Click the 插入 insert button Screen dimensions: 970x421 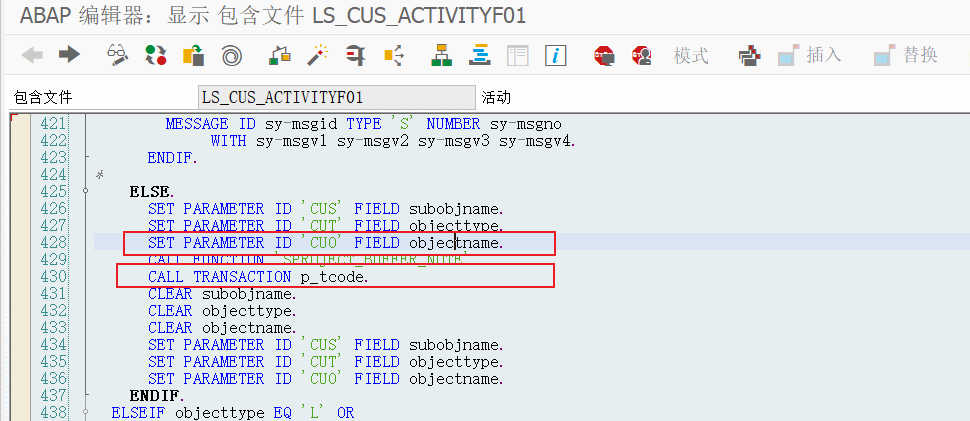tap(810, 56)
